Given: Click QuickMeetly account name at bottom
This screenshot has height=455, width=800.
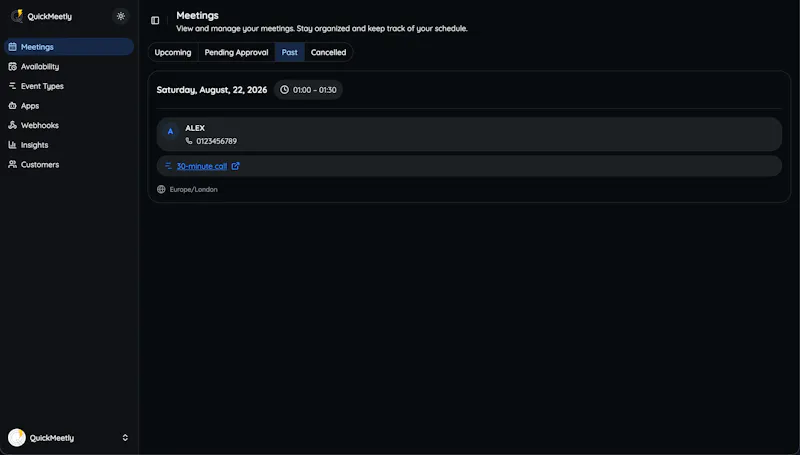Looking at the screenshot, I should tap(52, 438).
